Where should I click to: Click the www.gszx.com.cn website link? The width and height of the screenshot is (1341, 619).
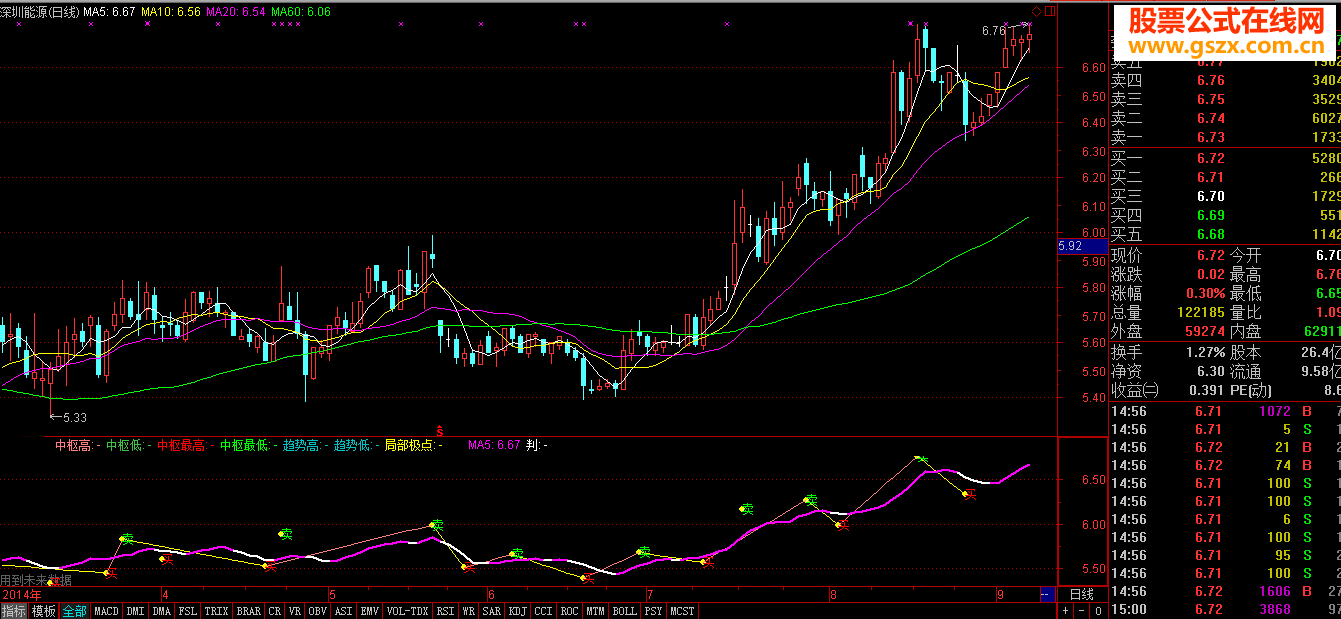point(1227,47)
